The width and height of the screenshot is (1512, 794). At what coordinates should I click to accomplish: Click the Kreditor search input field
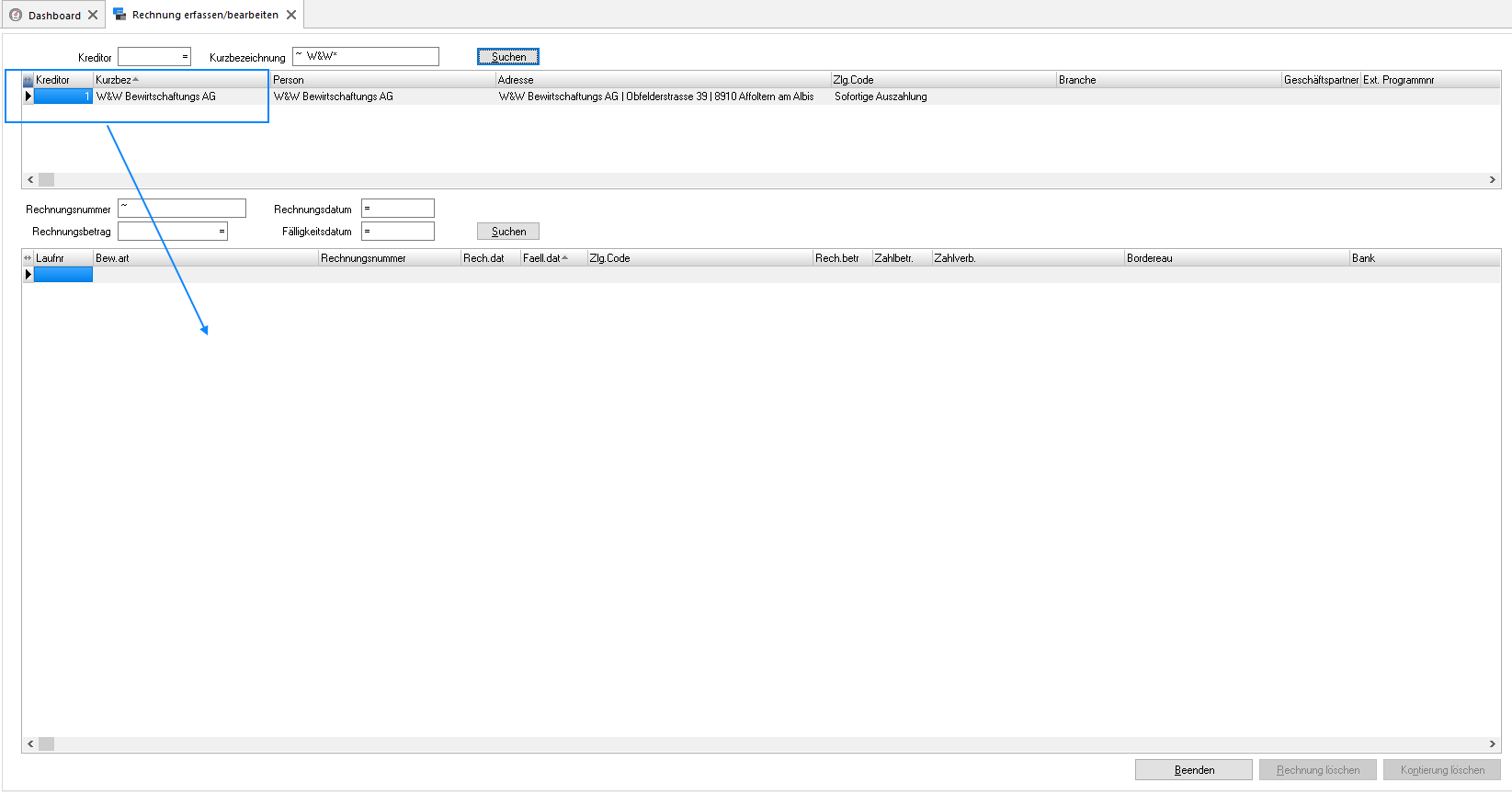point(154,57)
